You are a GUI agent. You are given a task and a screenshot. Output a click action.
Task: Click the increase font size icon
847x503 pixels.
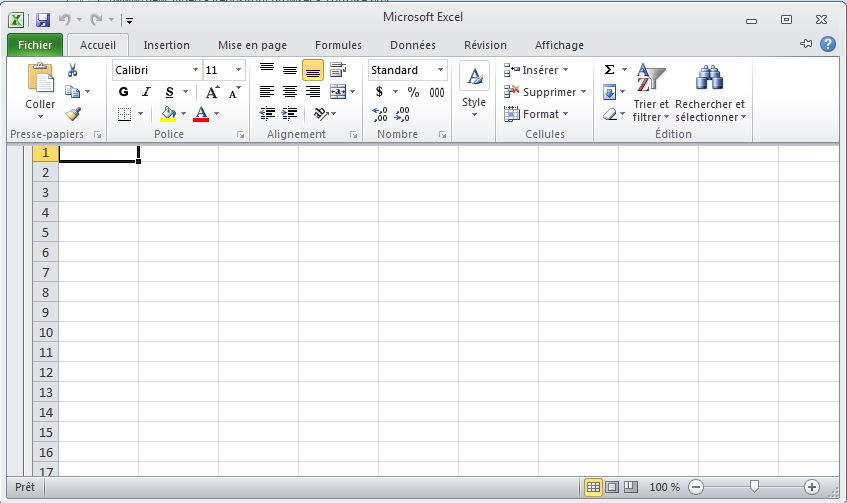212,92
